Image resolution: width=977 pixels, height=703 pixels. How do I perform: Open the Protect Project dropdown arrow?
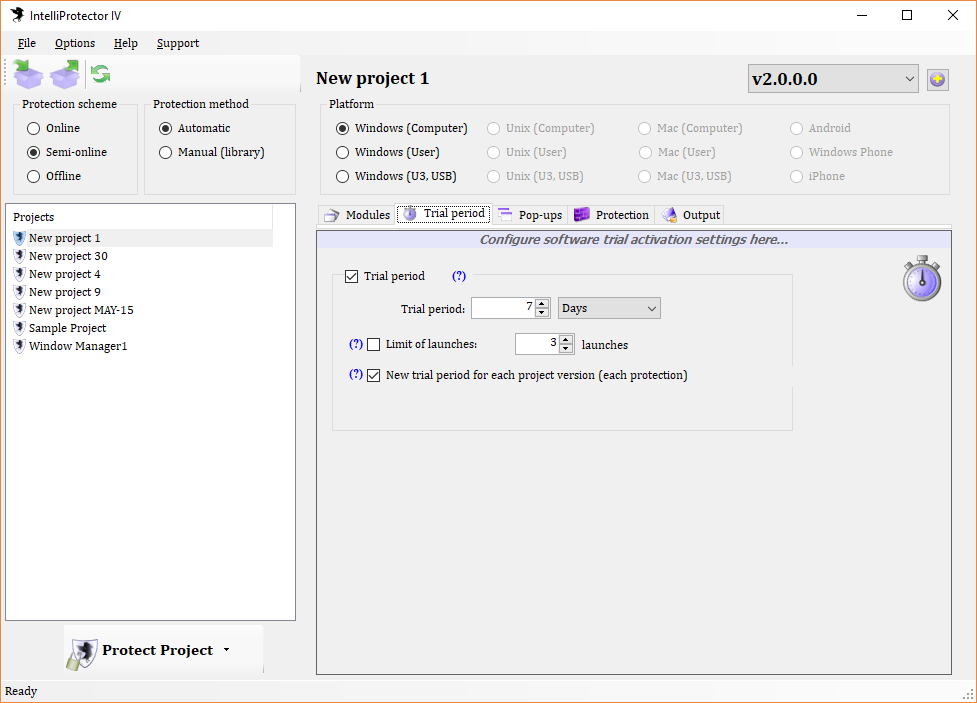click(227, 649)
